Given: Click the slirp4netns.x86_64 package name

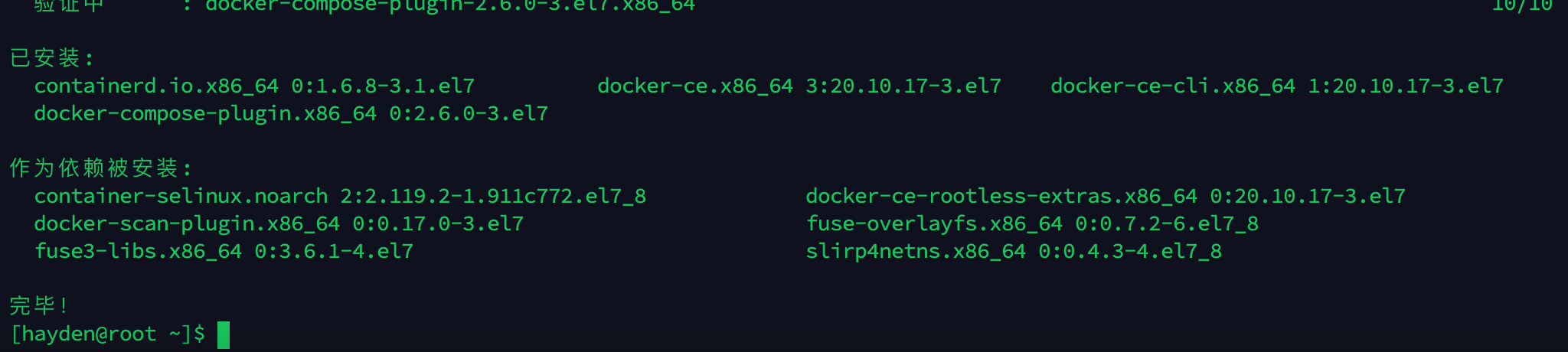Looking at the screenshot, I should [916, 251].
